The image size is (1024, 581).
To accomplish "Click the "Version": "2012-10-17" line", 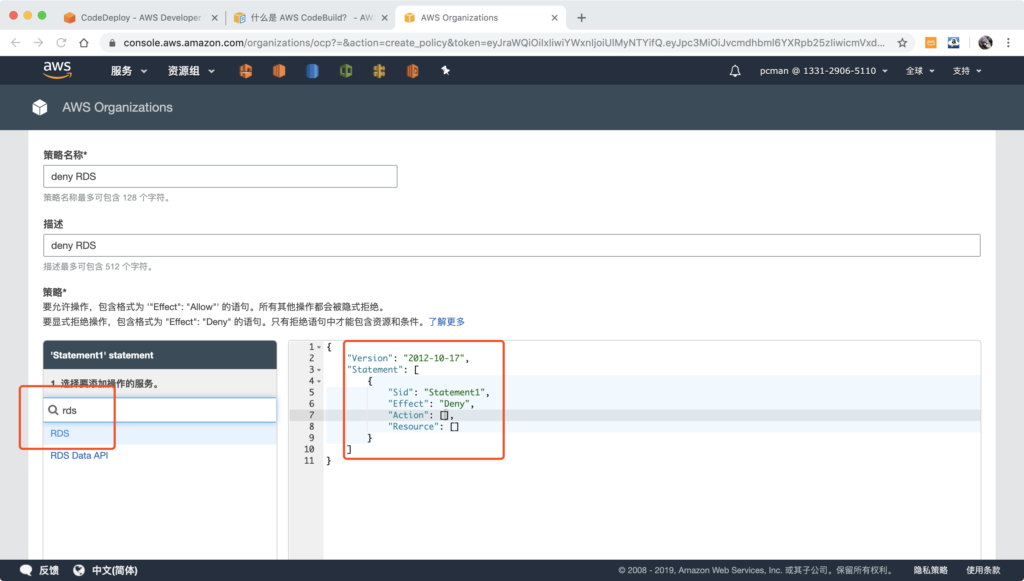I will 408,358.
